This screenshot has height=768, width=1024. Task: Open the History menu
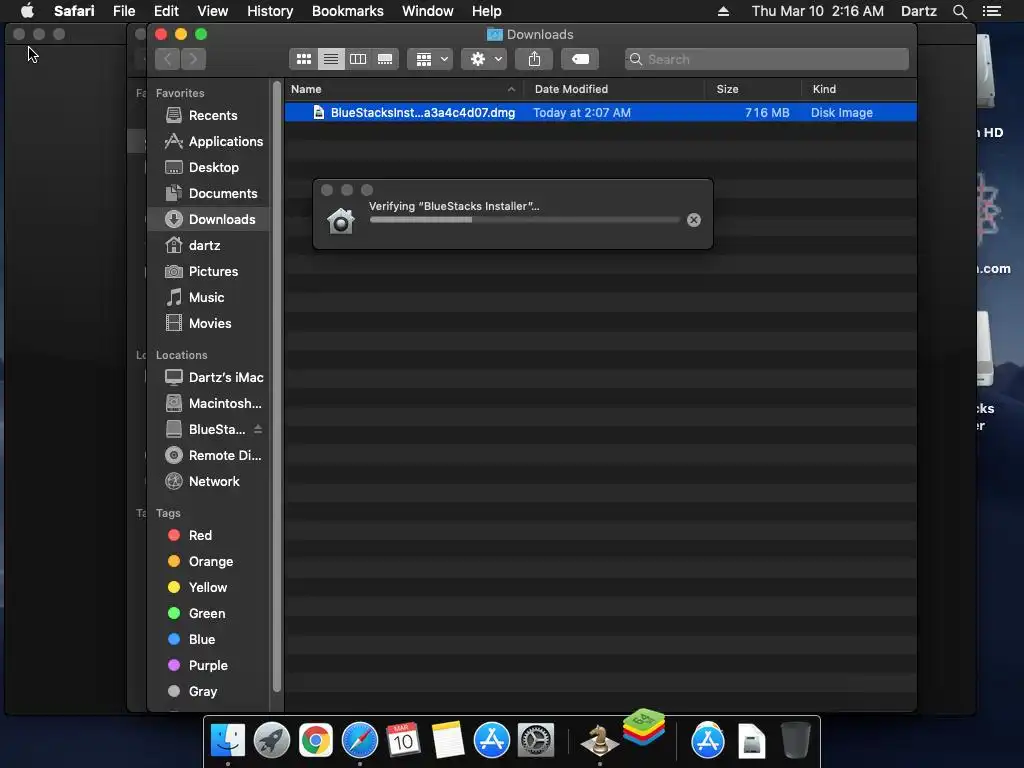click(270, 11)
